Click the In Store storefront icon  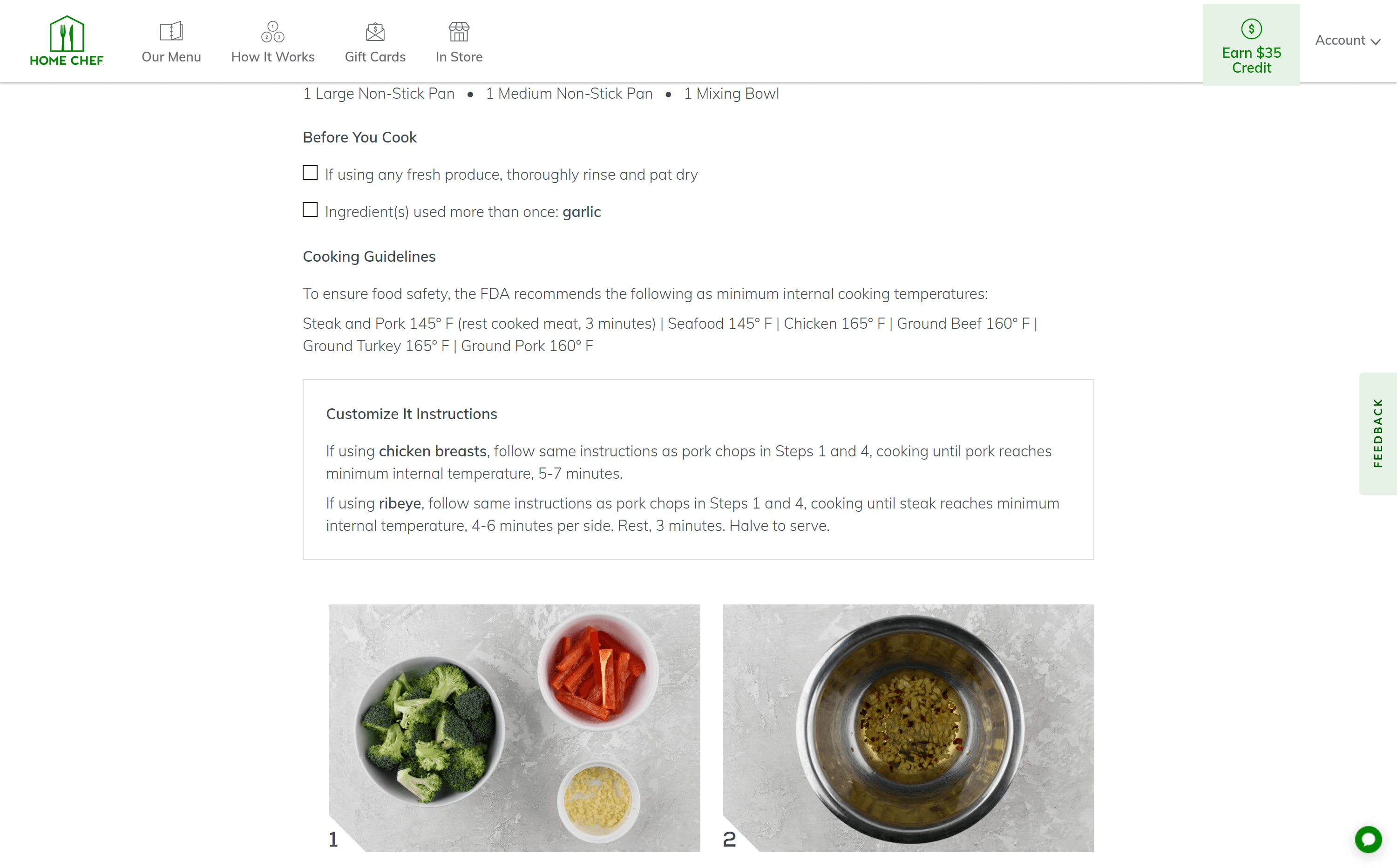tap(459, 32)
